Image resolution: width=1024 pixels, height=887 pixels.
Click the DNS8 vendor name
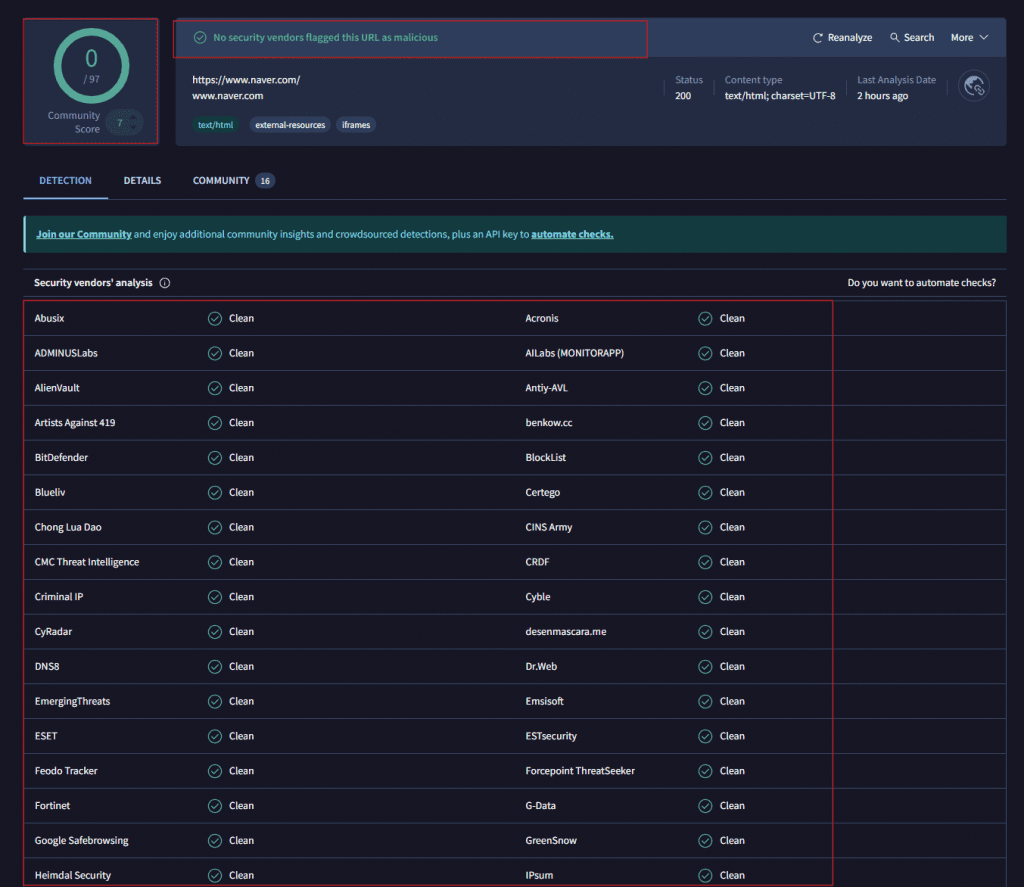click(x=47, y=667)
